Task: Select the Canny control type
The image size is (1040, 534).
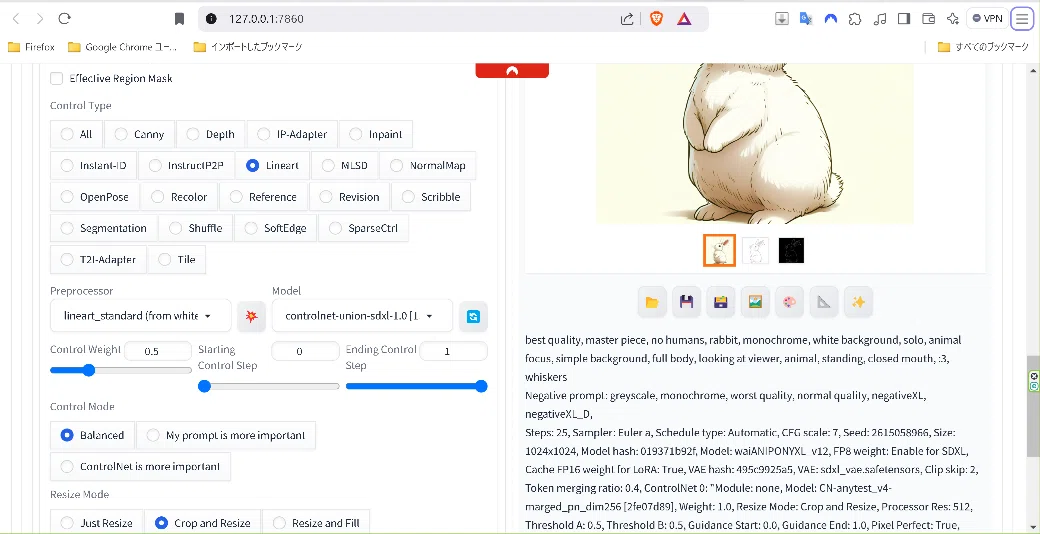Action: 139,134
